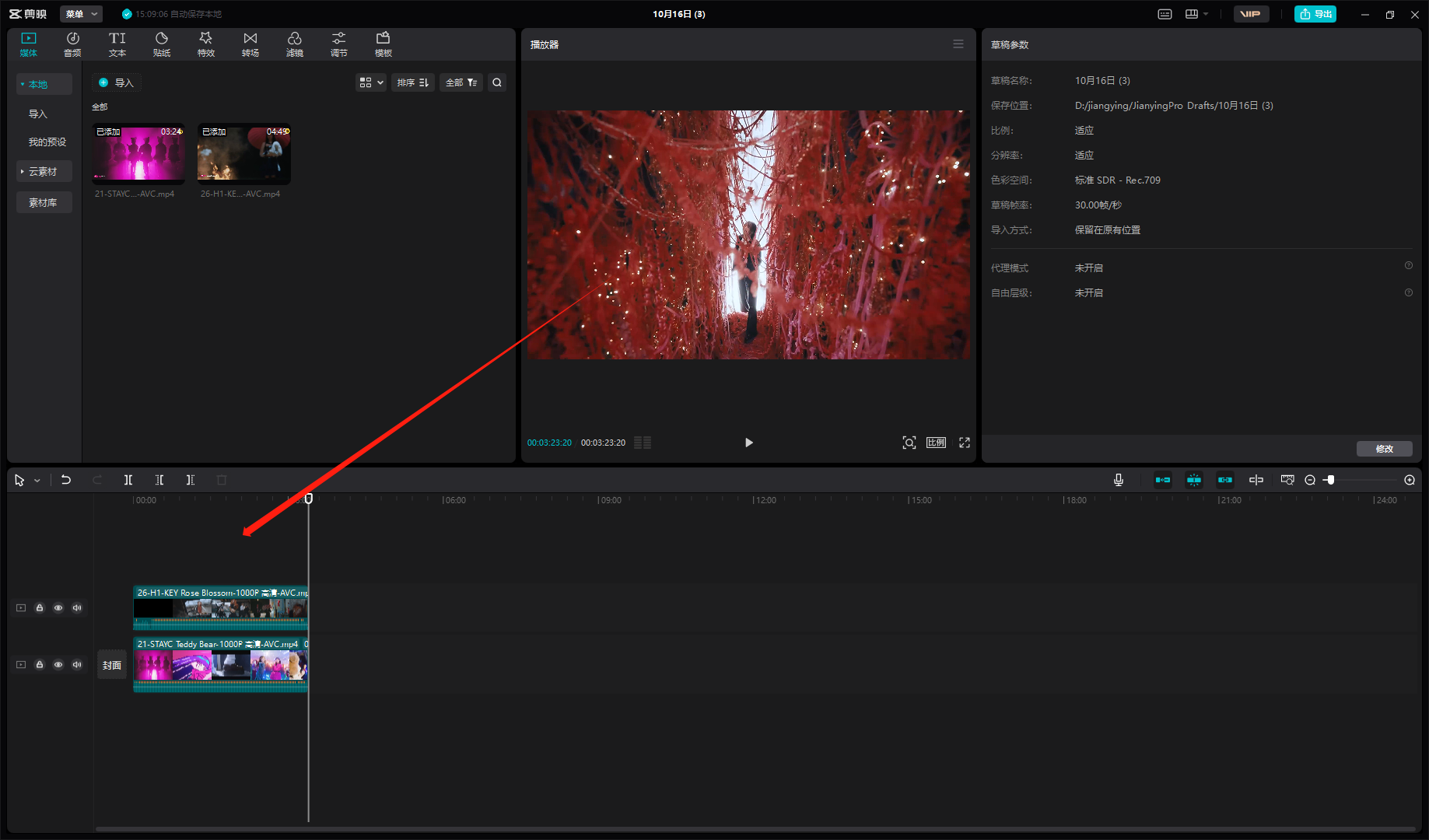Screen dimensions: 1429x840
Task: Open the 模板 (Templates) tab icon
Action: (384, 38)
